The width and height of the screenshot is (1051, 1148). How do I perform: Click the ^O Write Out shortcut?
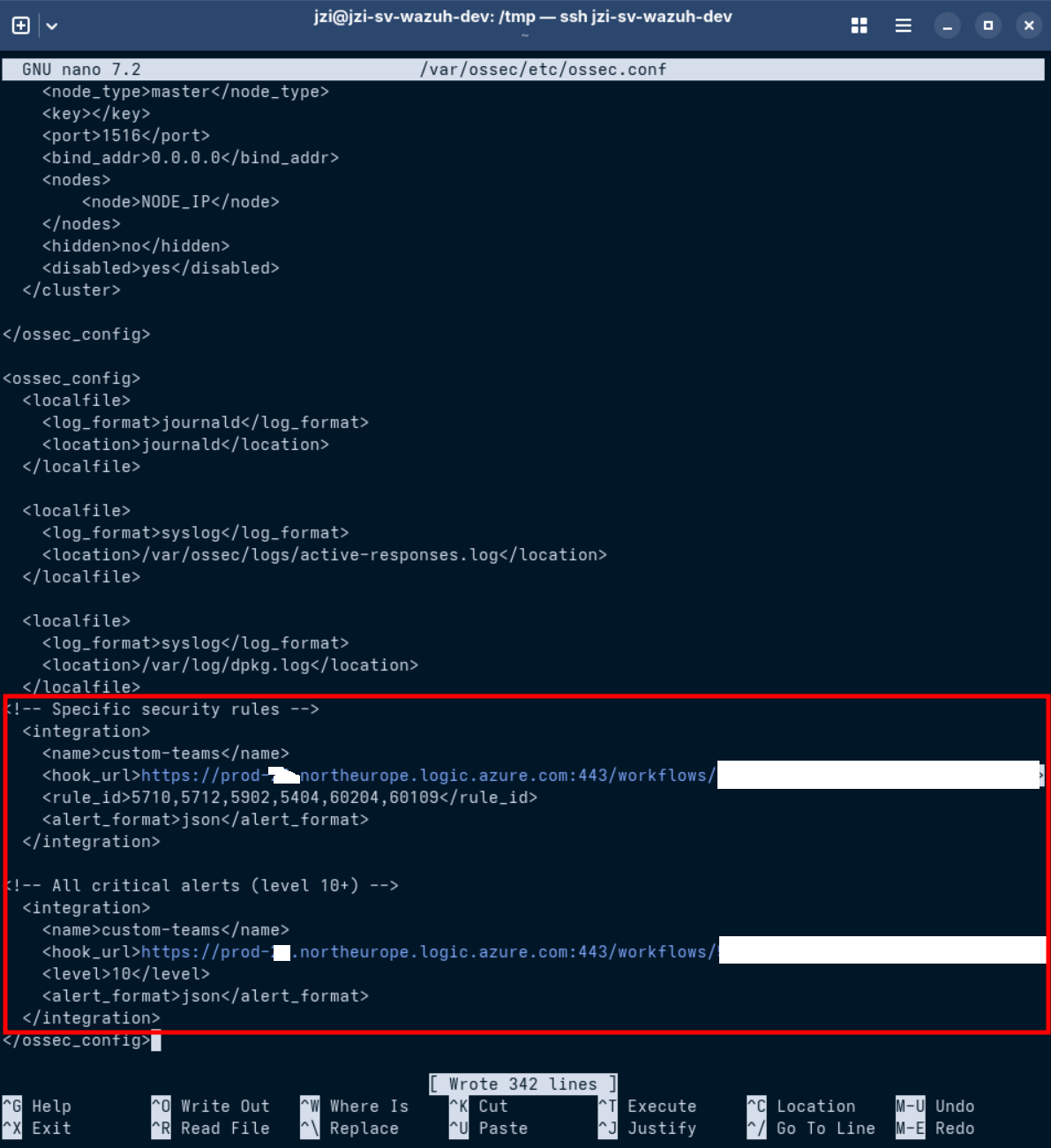pyautogui.click(x=210, y=1107)
